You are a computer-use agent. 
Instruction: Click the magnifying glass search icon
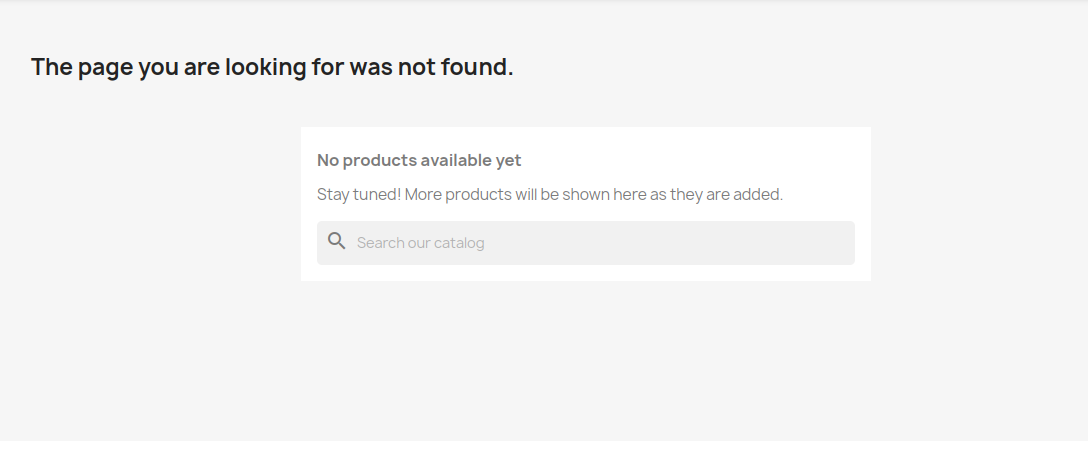[x=337, y=241]
